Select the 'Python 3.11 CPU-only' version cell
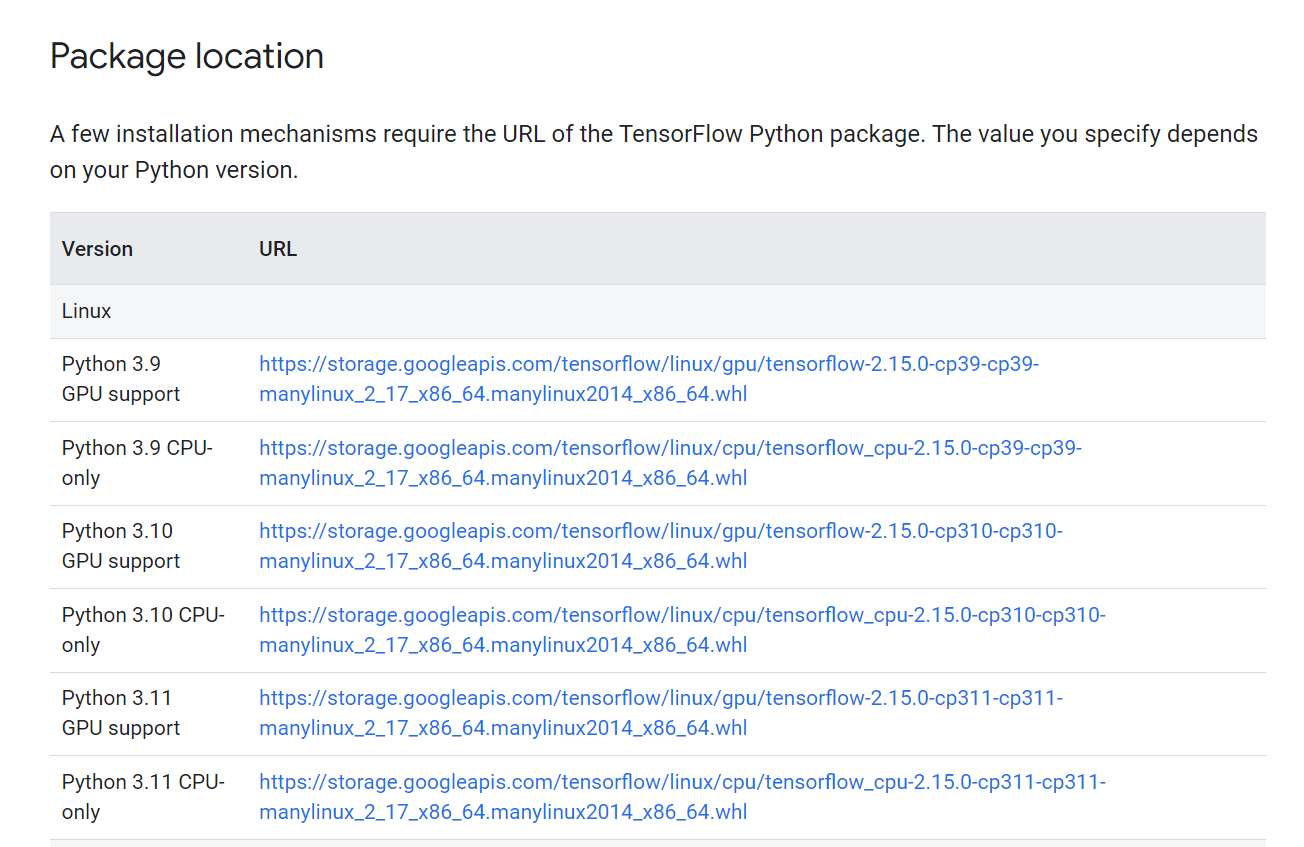 (143, 797)
